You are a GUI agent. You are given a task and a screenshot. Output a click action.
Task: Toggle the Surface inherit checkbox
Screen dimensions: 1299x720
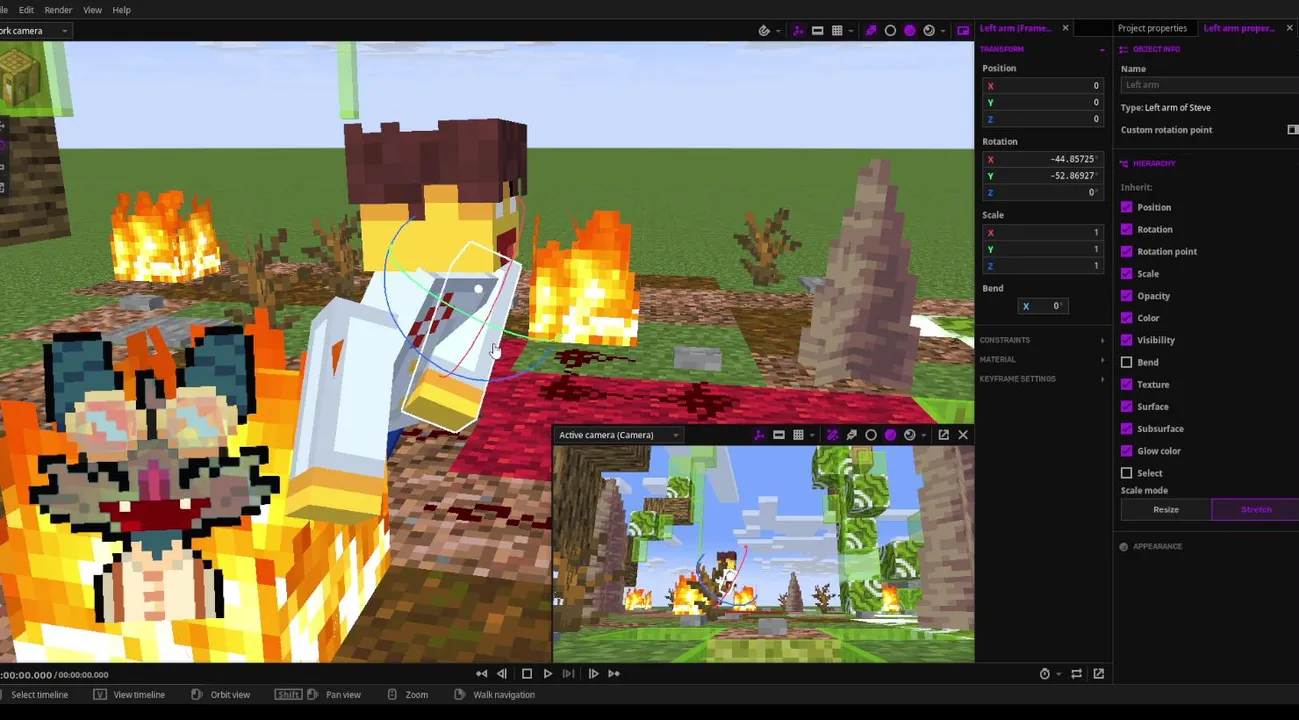[1127, 406]
